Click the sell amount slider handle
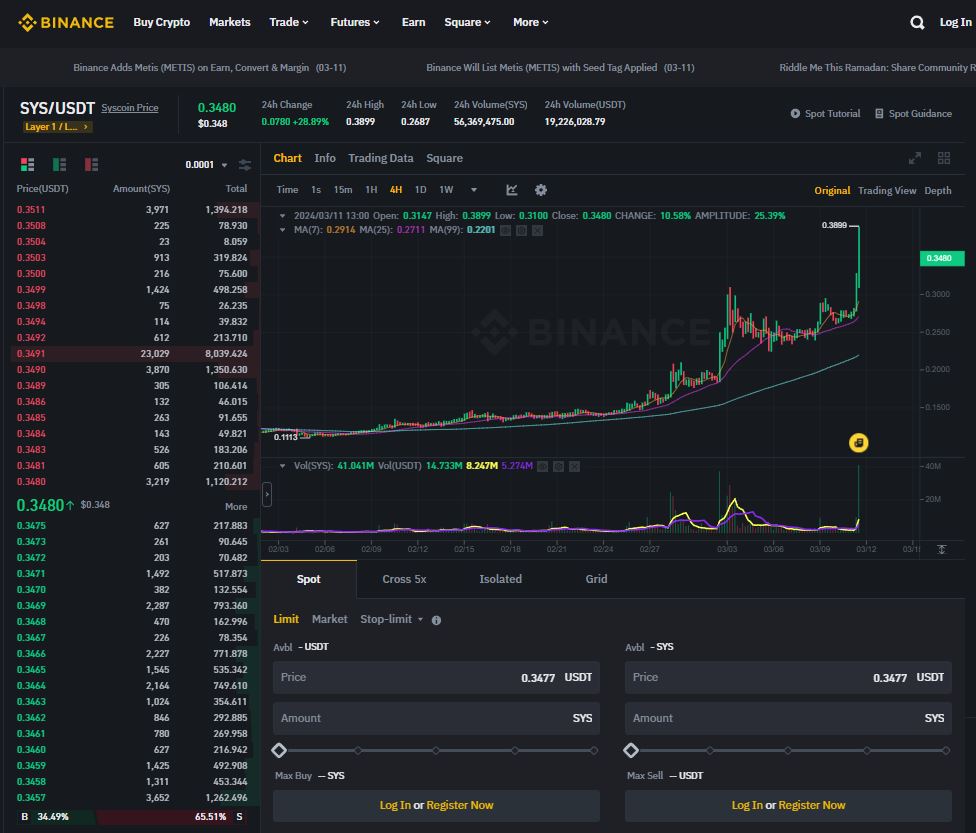Screen dimensions: 976x833 631,750
